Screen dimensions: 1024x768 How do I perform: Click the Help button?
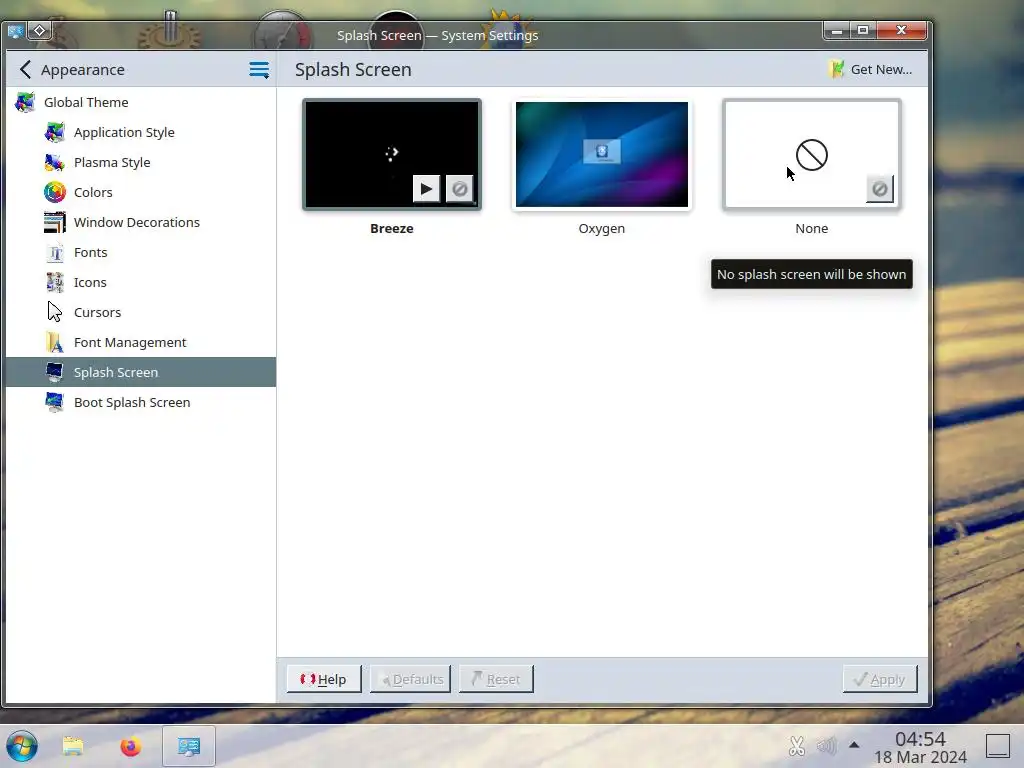(324, 679)
